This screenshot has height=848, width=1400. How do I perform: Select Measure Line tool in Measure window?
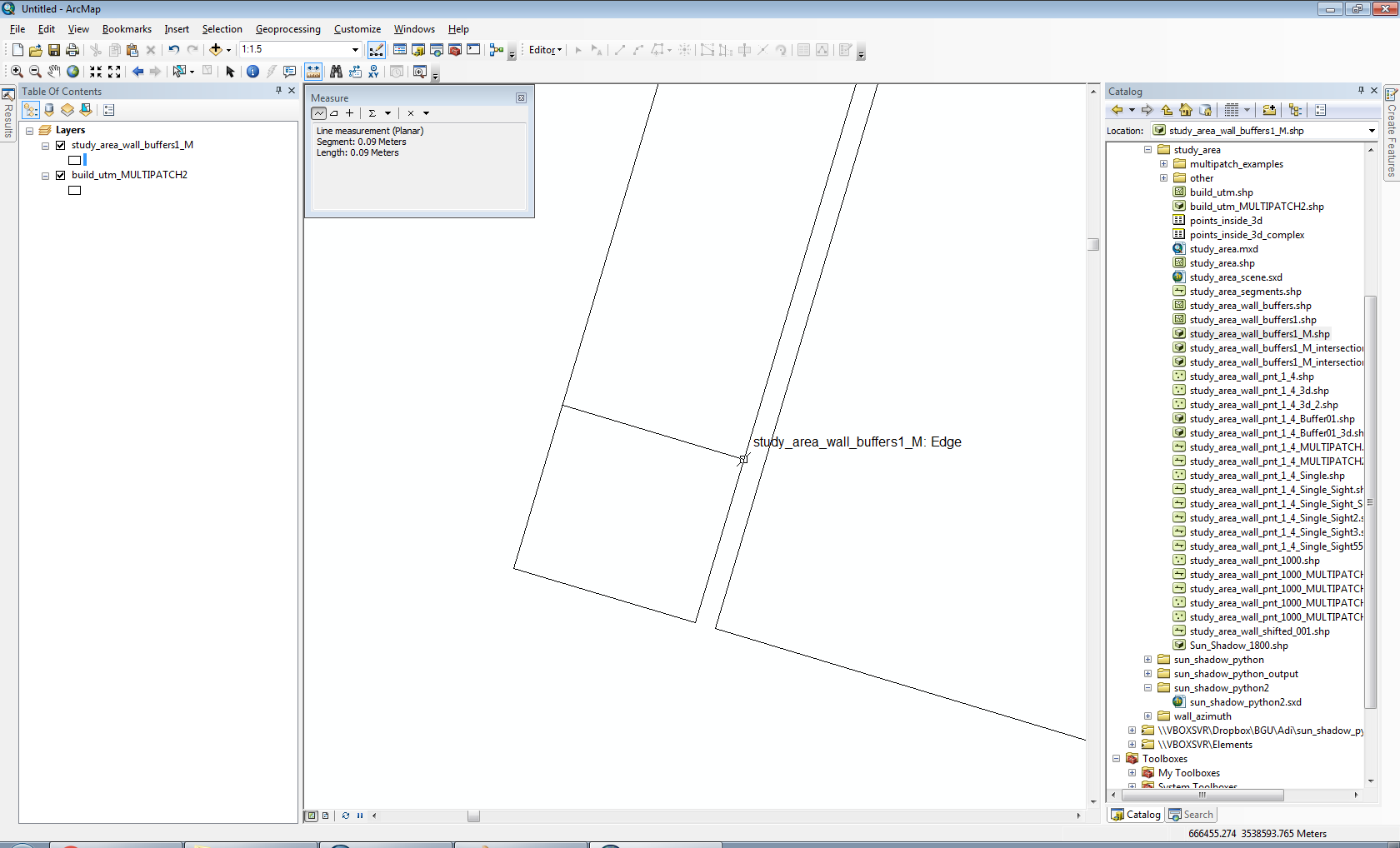(319, 113)
